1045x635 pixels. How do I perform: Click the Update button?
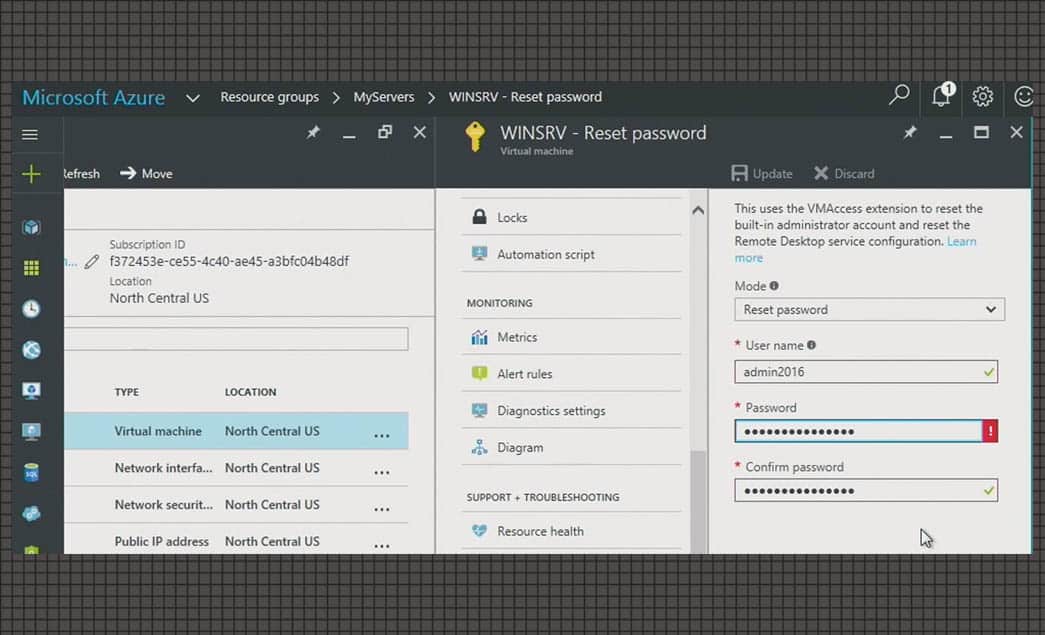pyautogui.click(x=761, y=173)
